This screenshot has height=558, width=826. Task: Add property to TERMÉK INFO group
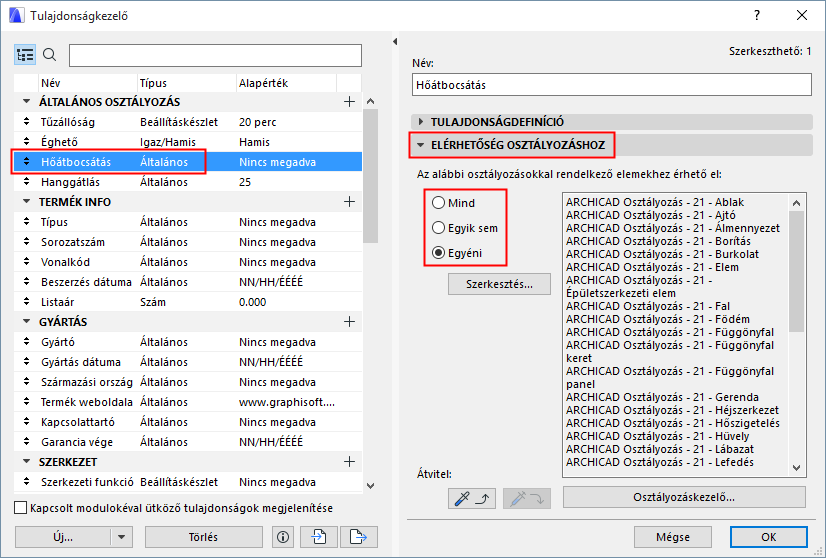coord(349,202)
